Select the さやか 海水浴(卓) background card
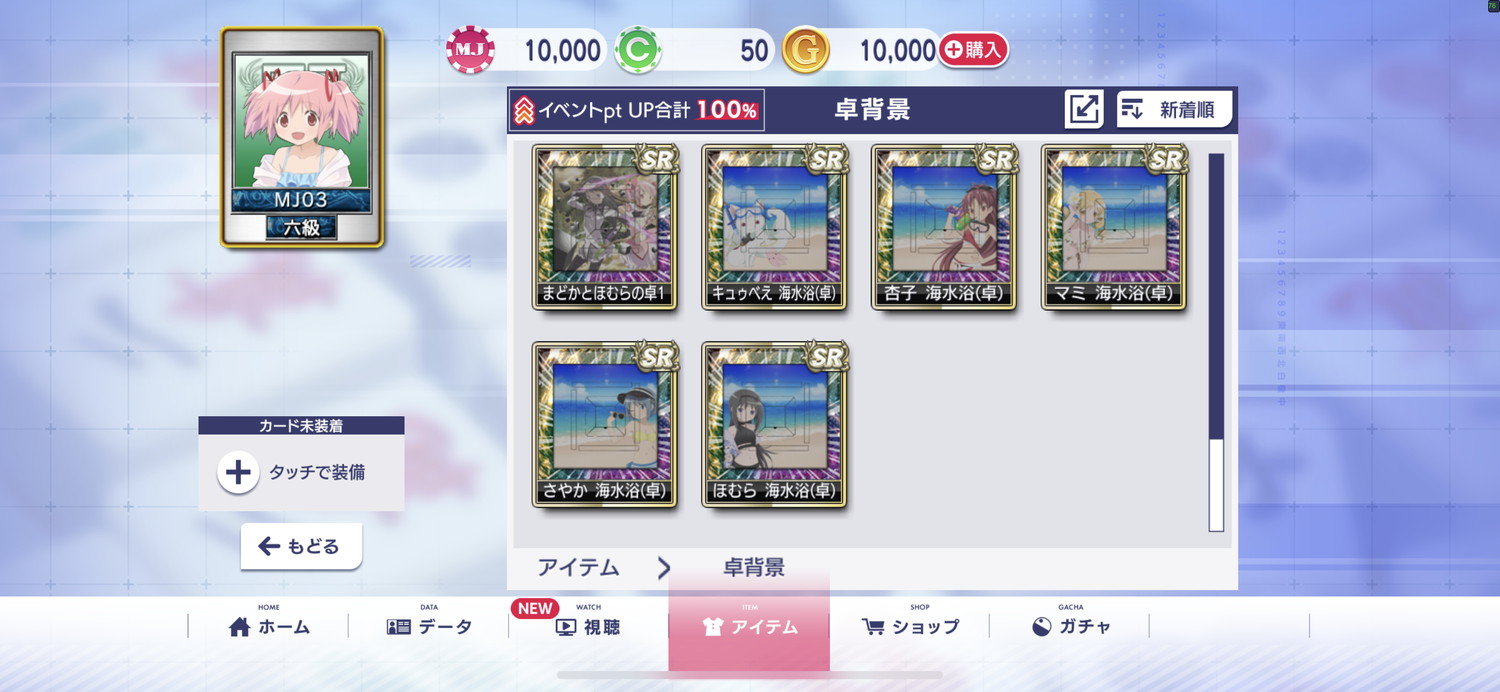The image size is (1500, 692). click(605, 424)
